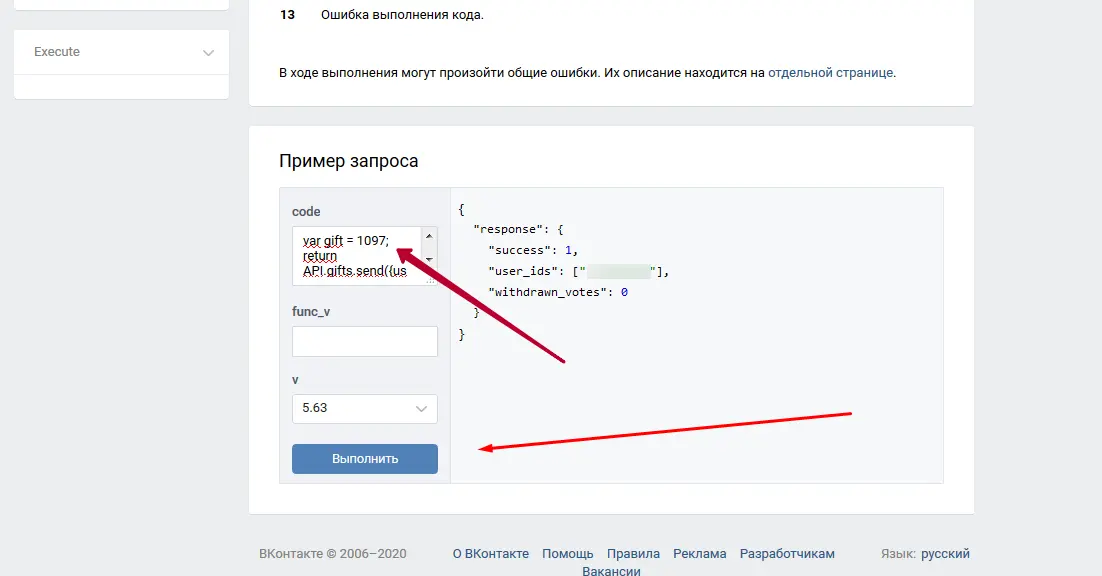Click the "withdrawn_votes": 0 response line
The image size is (1102, 576).
point(558,292)
